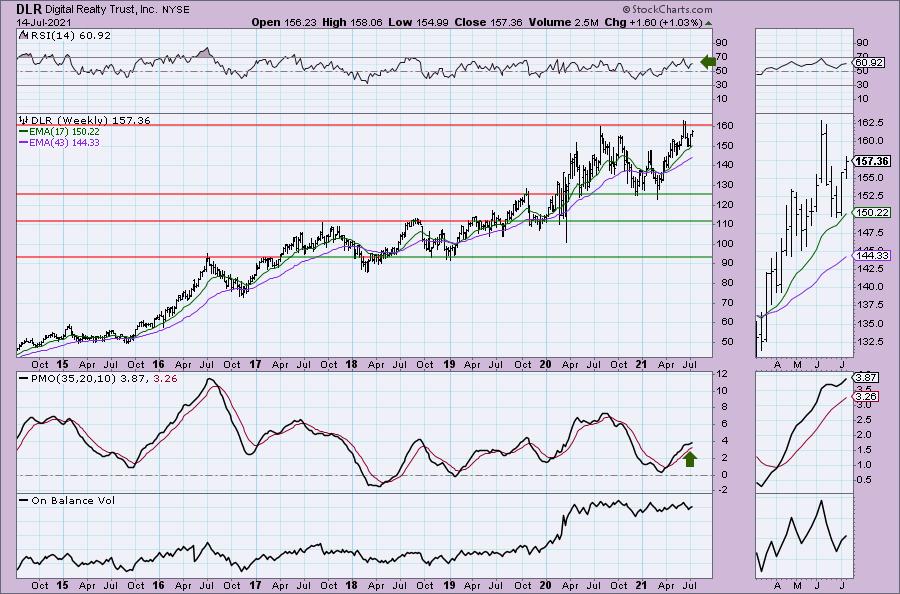Click the small line icon before RSI(14)
900x594 pixels.
(x=23, y=35)
